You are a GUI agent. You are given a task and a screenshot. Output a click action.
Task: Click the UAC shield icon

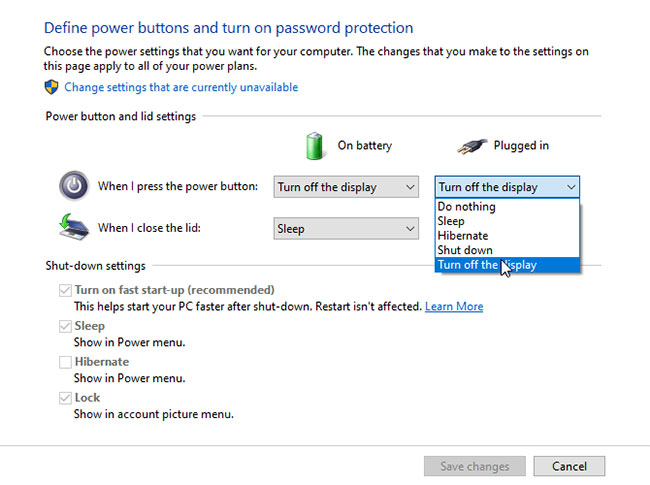(x=52, y=87)
